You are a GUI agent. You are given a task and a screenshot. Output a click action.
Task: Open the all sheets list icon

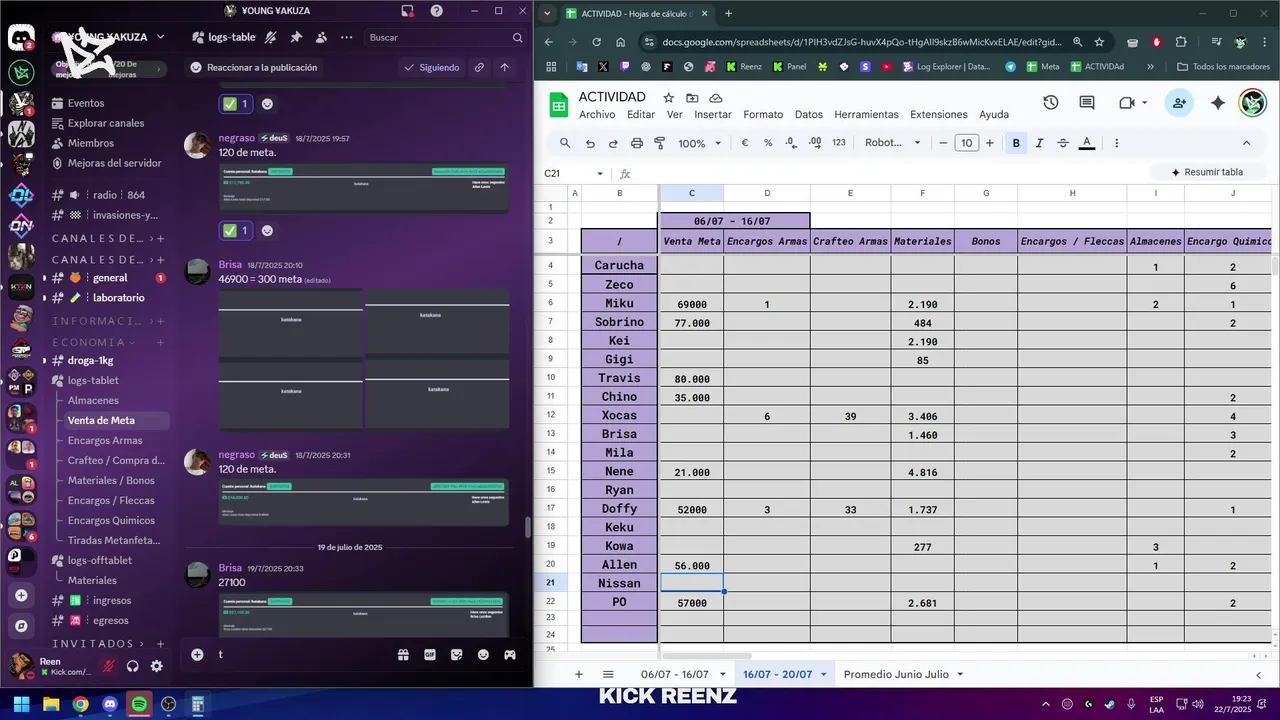click(x=608, y=675)
